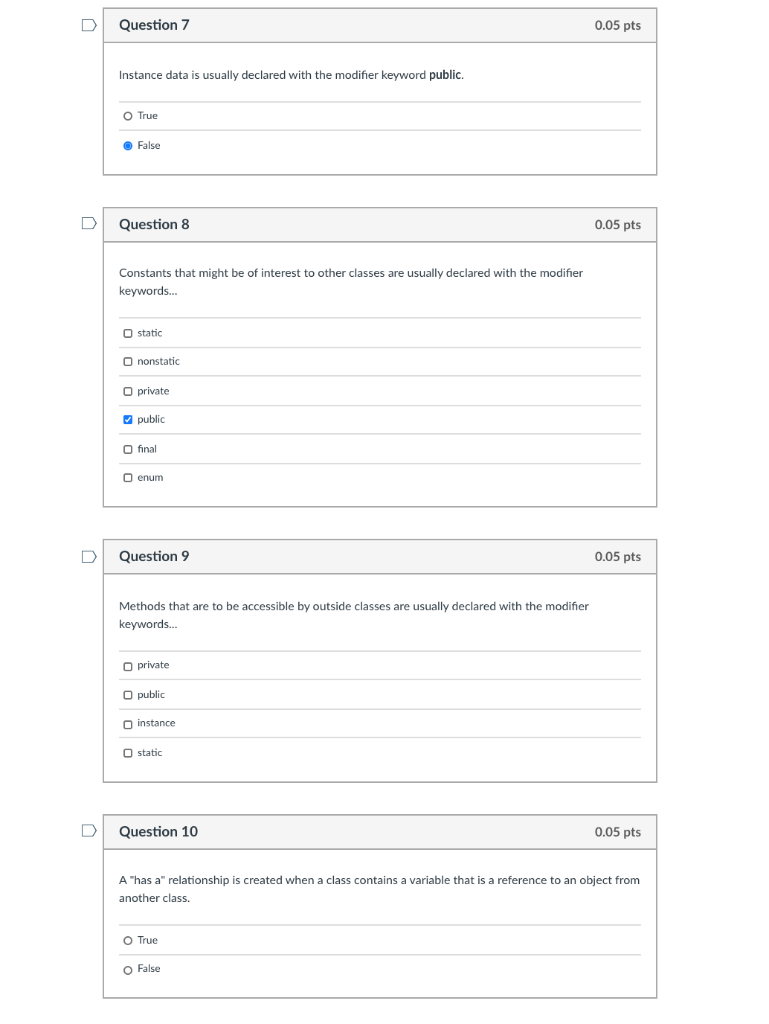Check the final option in Question 8
Viewport: 769px width, 1024px height.
point(126,448)
